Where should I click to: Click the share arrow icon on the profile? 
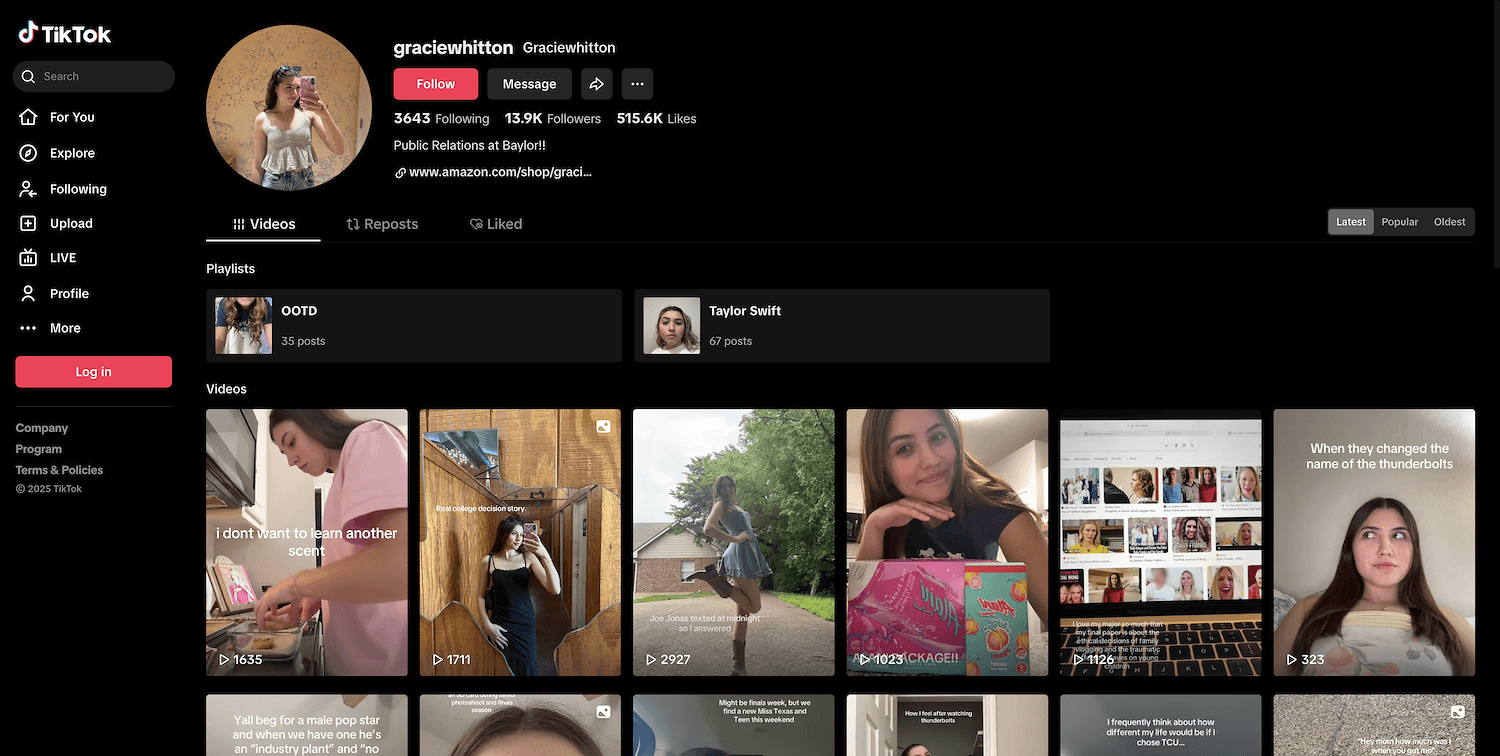click(x=596, y=84)
